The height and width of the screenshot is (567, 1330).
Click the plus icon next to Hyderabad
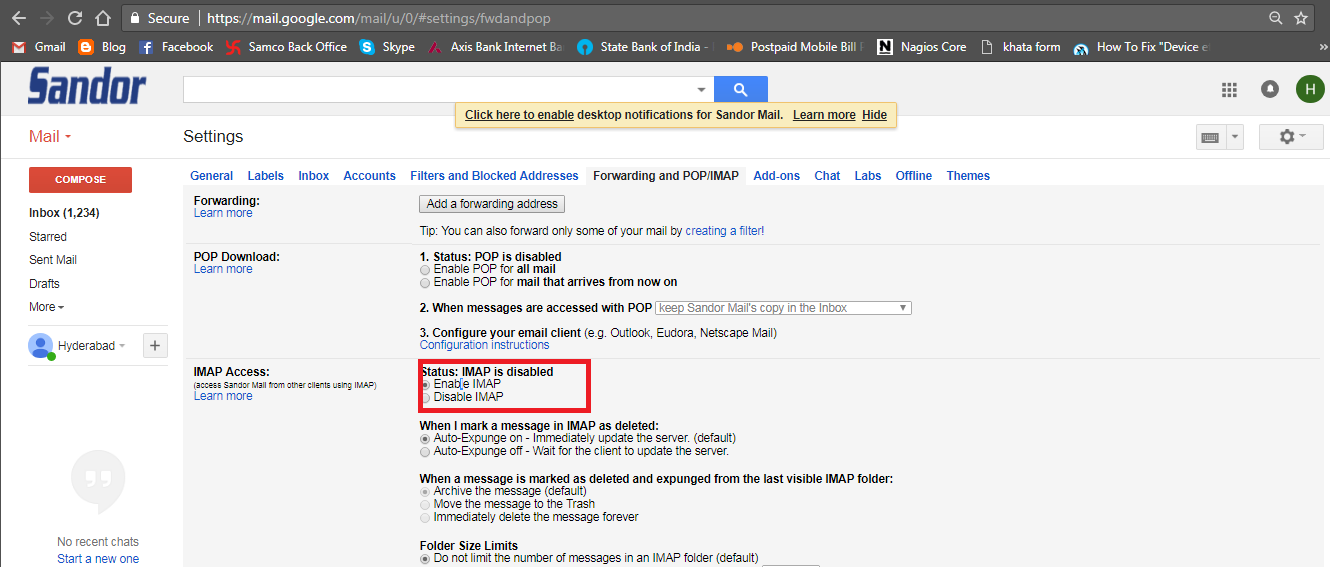click(x=155, y=346)
